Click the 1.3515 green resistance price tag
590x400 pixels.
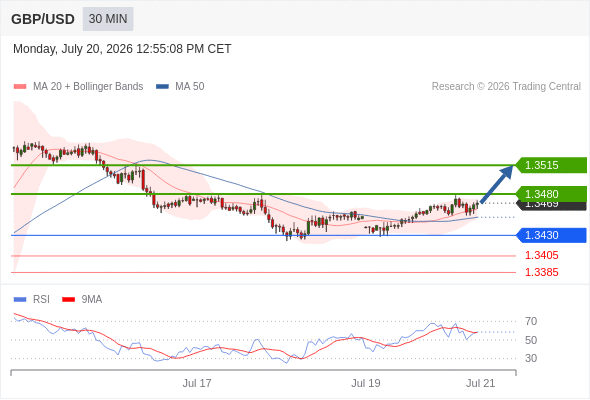click(x=551, y=165)
